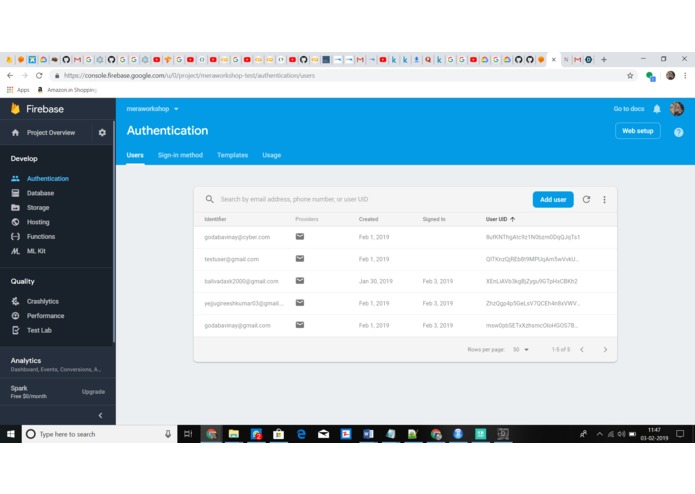Open Analytics section in sidebar
Screen dimensions: 695x494
pos(57,364)
